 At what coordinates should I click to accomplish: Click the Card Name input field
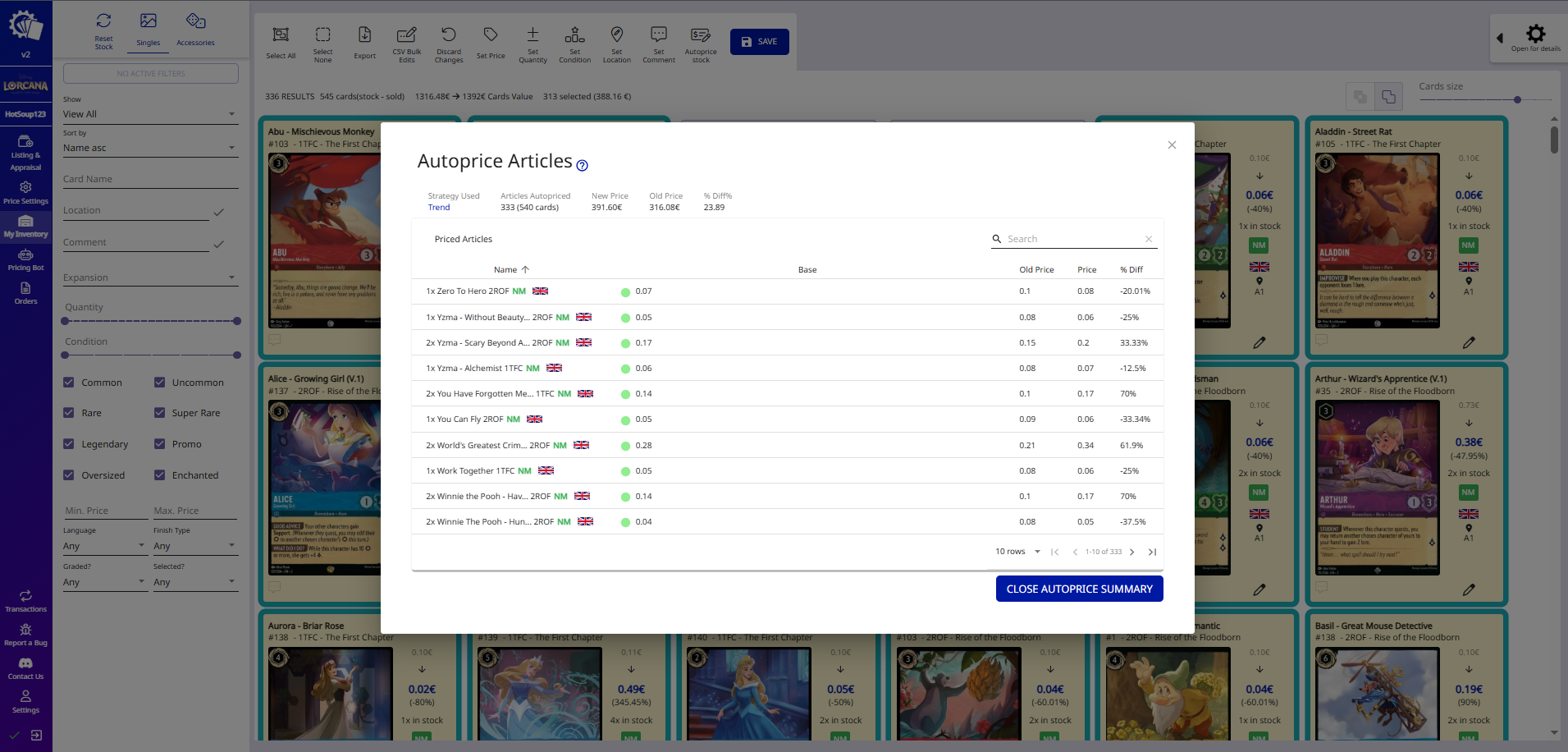pos(151,179)
